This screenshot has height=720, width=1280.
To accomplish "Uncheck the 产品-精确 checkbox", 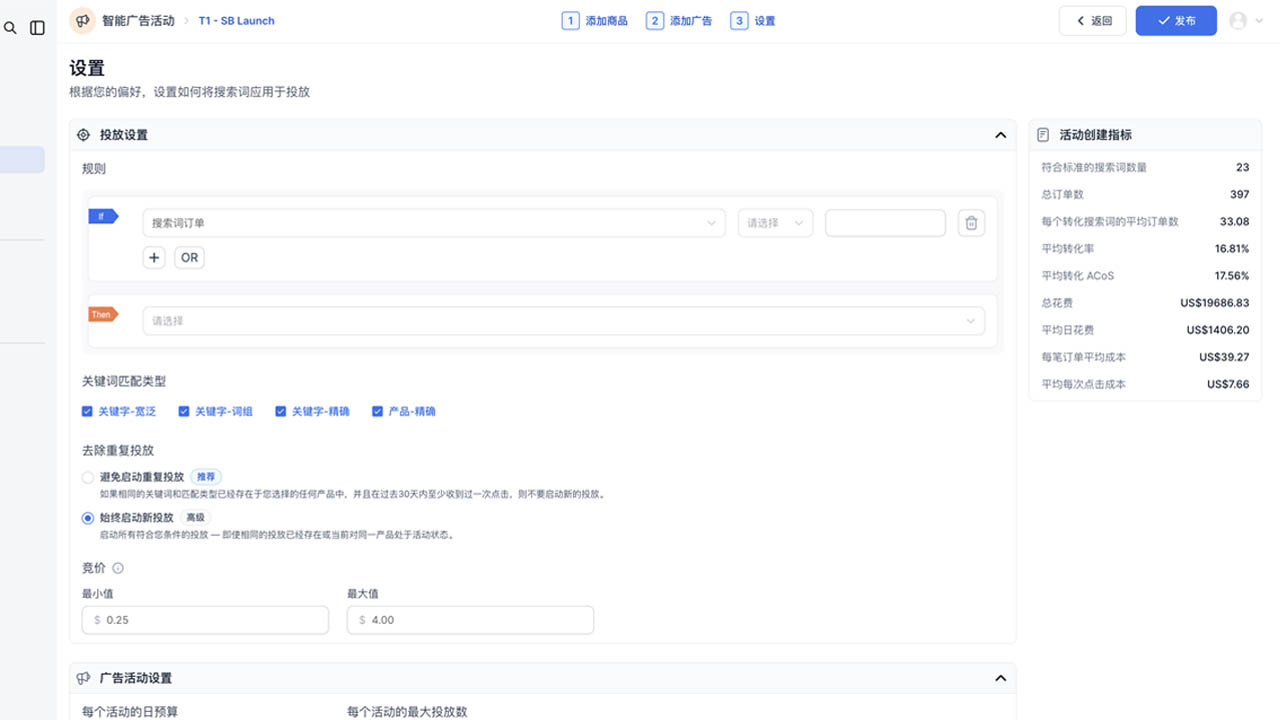I will click(x=378, y=411).
